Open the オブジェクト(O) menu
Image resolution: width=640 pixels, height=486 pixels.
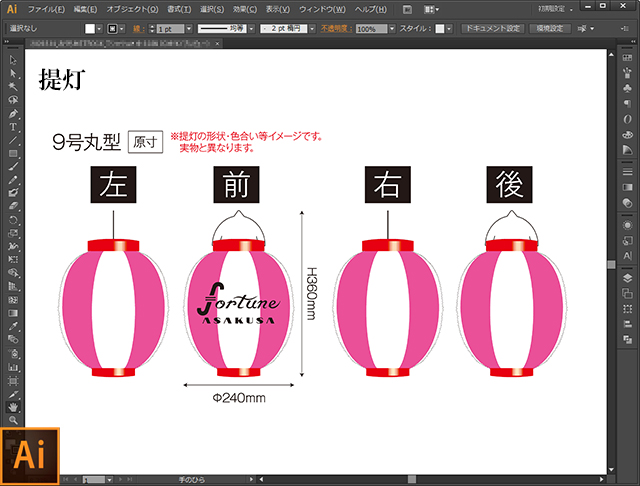132,9
